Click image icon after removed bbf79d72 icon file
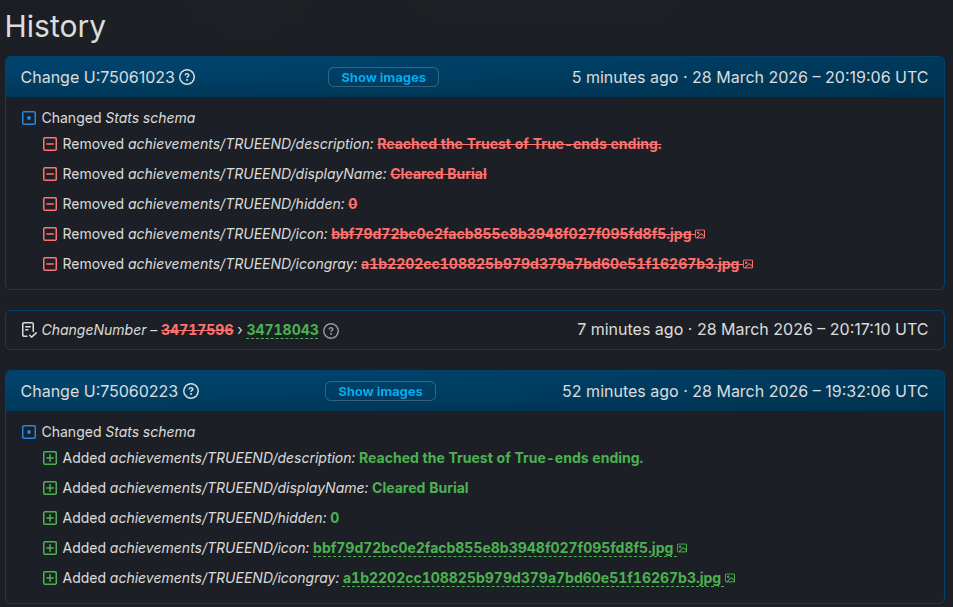 point(700,234)
